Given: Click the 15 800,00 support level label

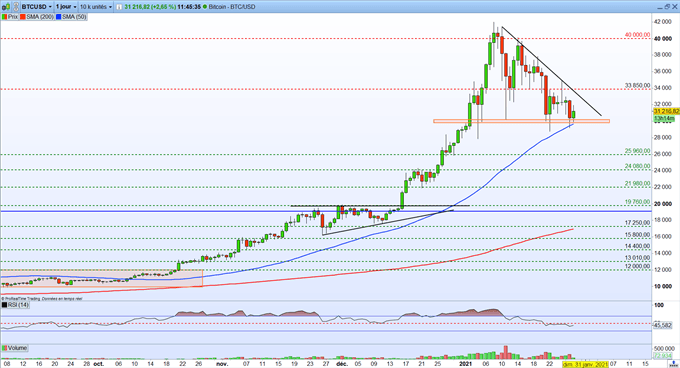Looking at the screenshot, I should click(x=638, y=234).
